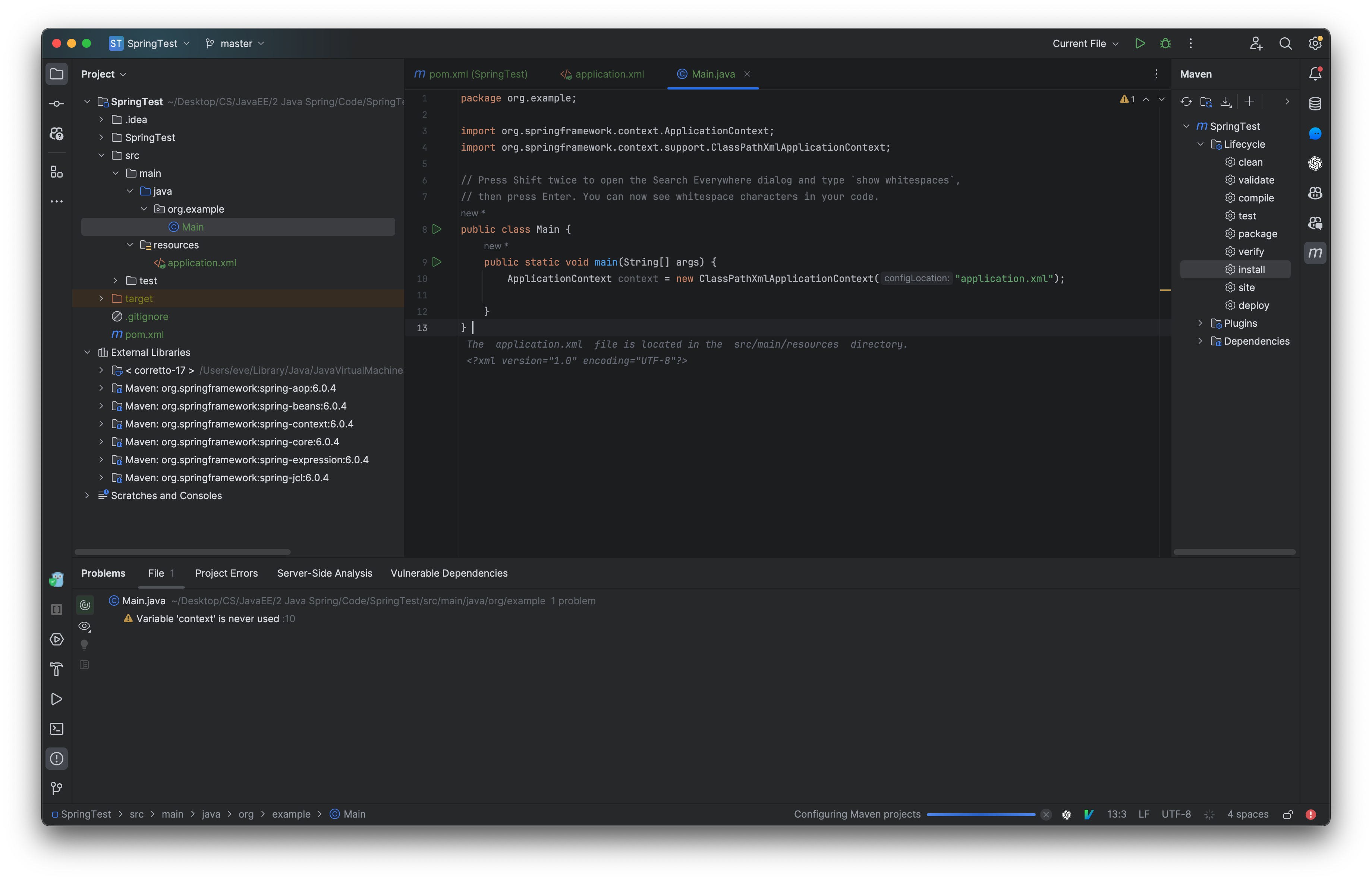Screen dimensions: 1372x881
Task: Run the install Maven lifecycle goal
Action: tap(1251, 269)
